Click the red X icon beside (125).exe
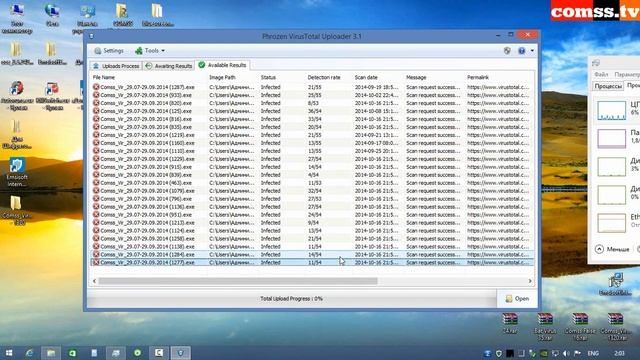Viewport: 640px width, 360px height. click(96, 111)
